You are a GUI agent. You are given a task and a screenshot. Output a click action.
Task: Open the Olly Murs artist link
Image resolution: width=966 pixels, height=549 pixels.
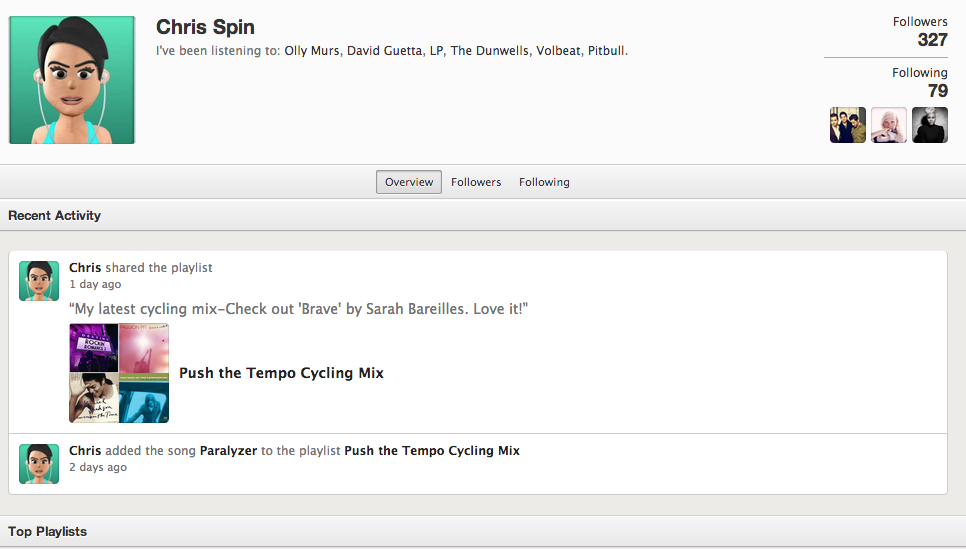tap(310, 51)
